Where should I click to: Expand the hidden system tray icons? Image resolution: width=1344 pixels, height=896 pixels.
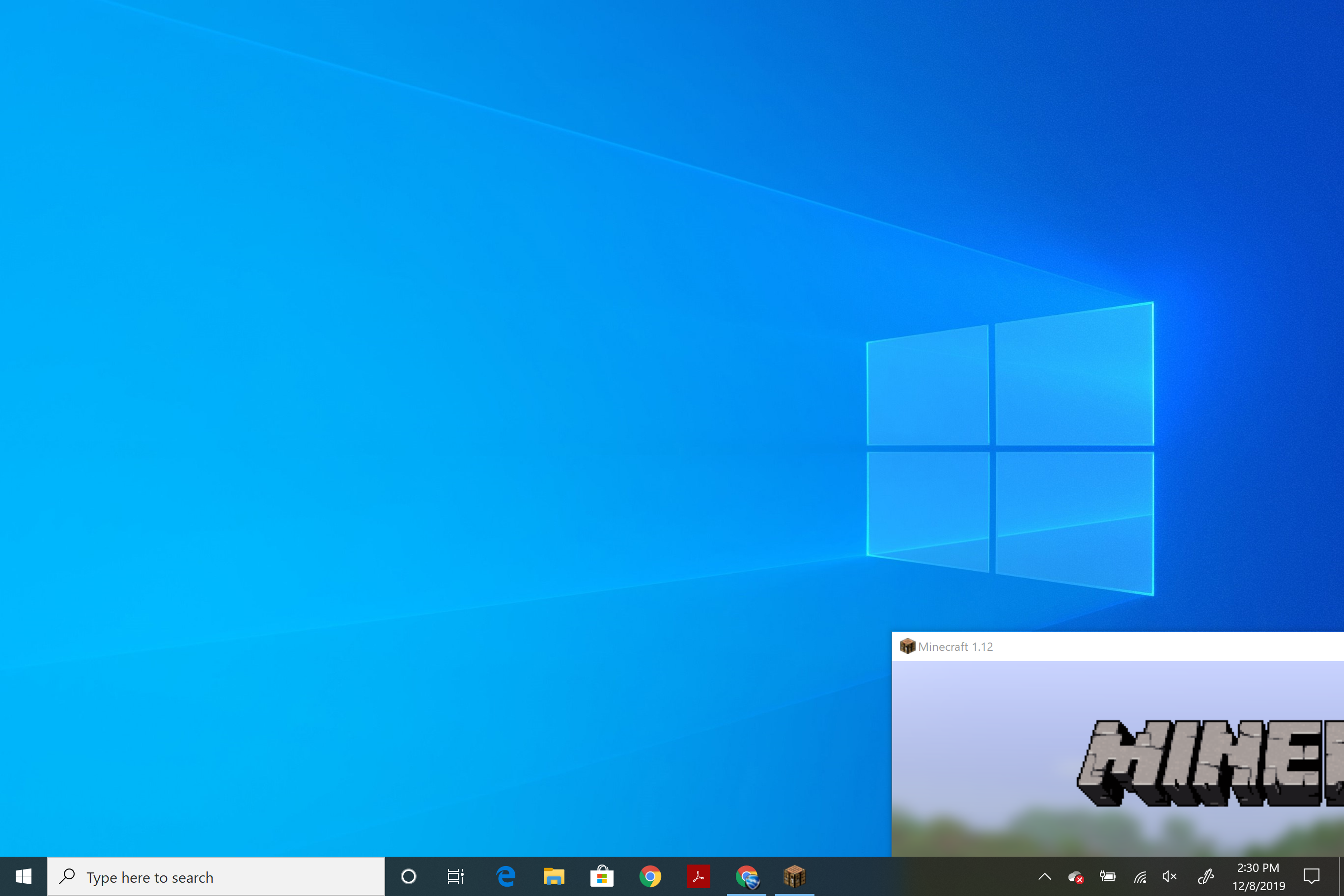tap(1044, 876)
